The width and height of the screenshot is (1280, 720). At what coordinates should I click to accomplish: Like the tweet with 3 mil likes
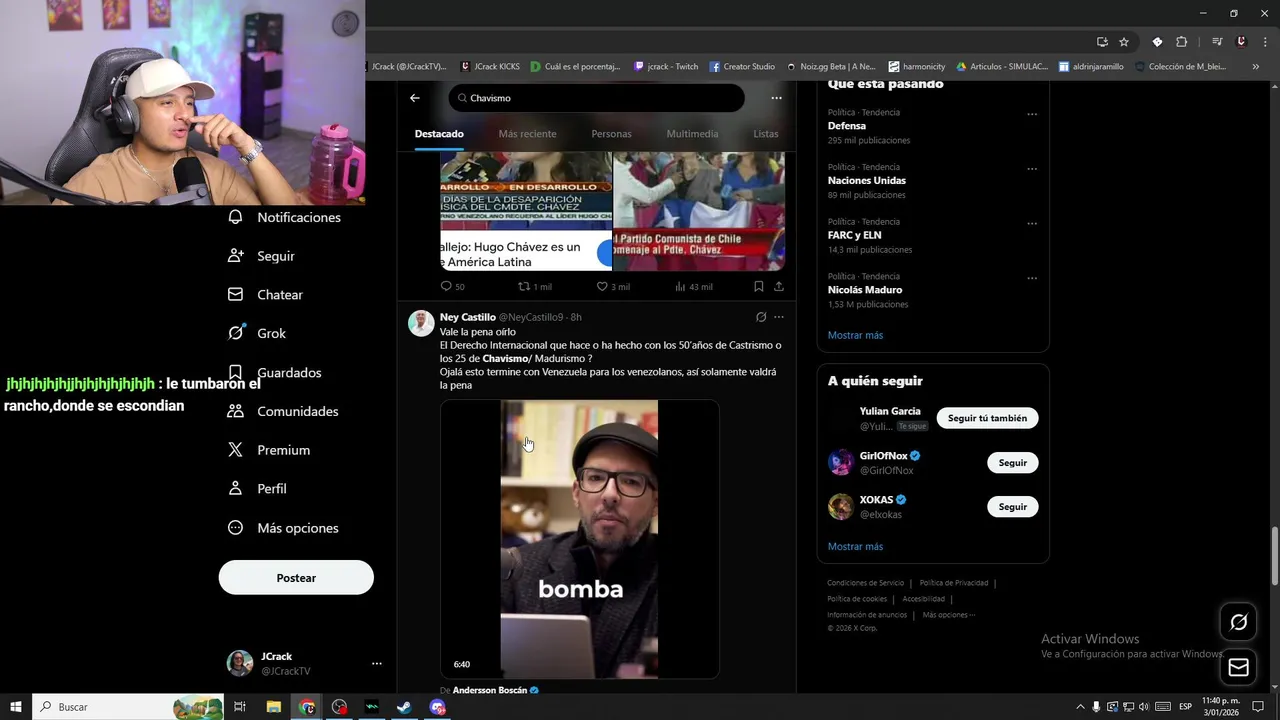613,286
